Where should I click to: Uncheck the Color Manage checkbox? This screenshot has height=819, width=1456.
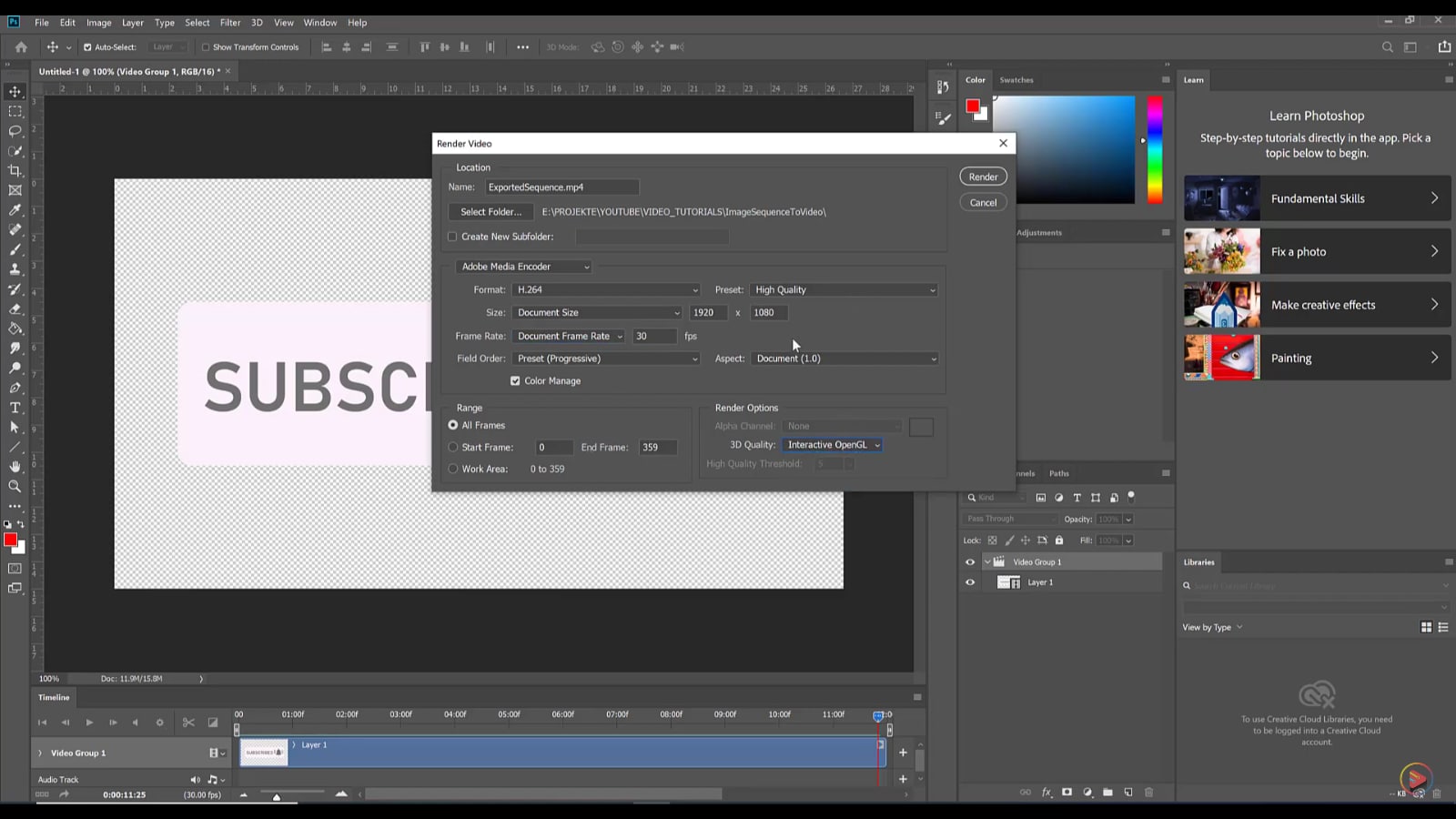click(515, 381)
